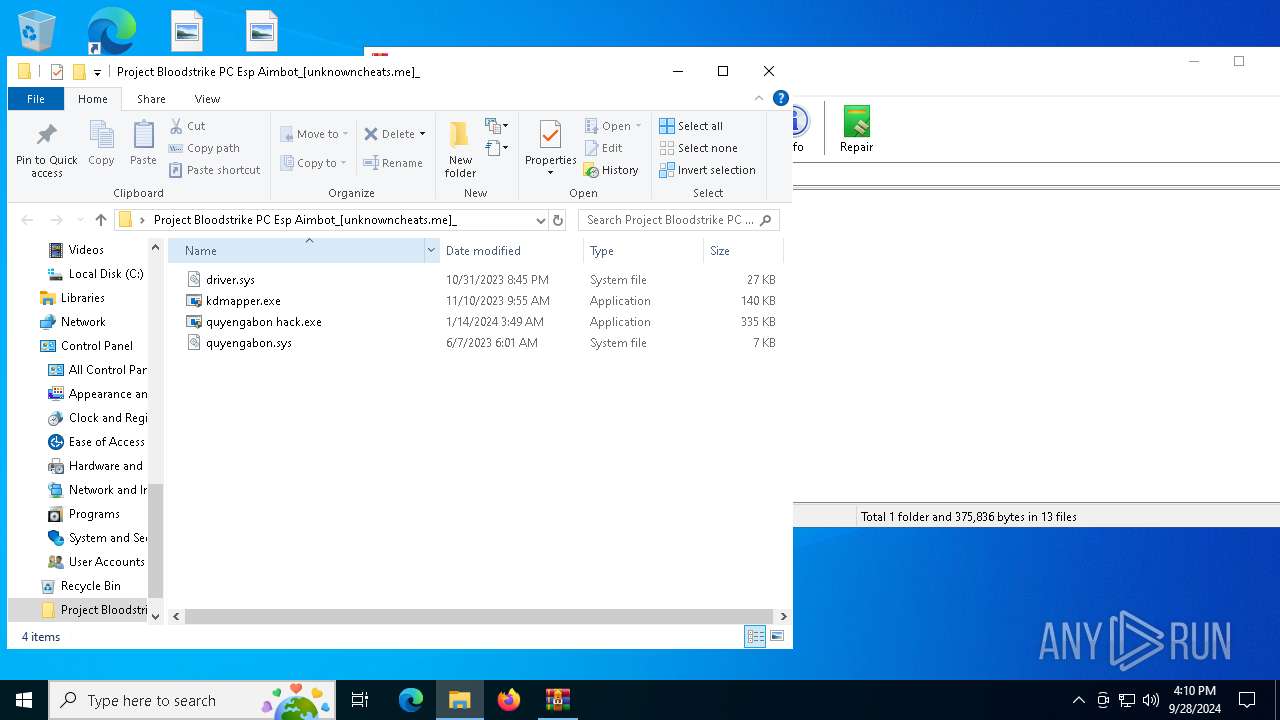Click the address bar path
Screen dimensions: 1280x720
pos(305,220)
